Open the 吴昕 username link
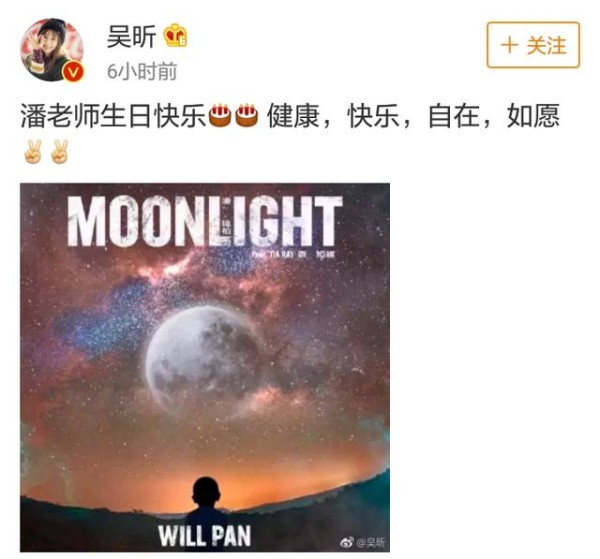The height and width of the screenshot is (559, 600). 132,37
